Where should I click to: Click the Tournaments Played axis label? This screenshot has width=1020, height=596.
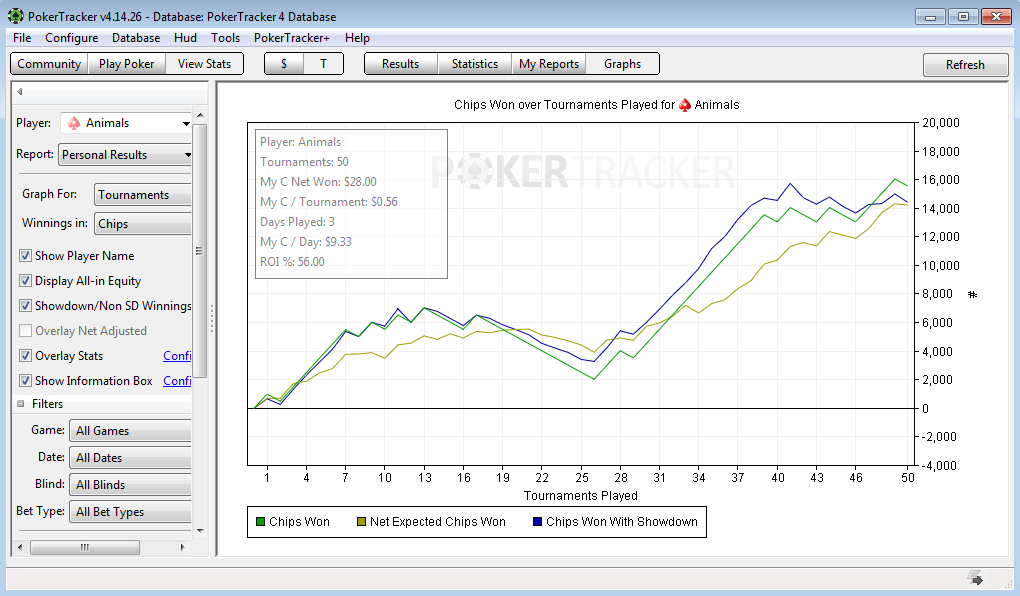(x=581, y=496)
